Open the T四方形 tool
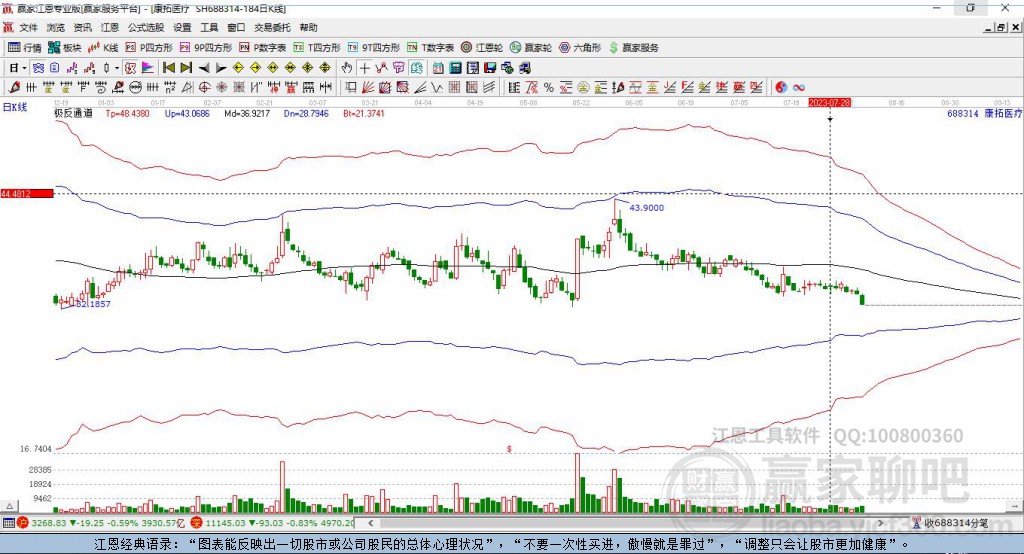This screenshot has height=554, width=1024. click(x=317, y=48)
